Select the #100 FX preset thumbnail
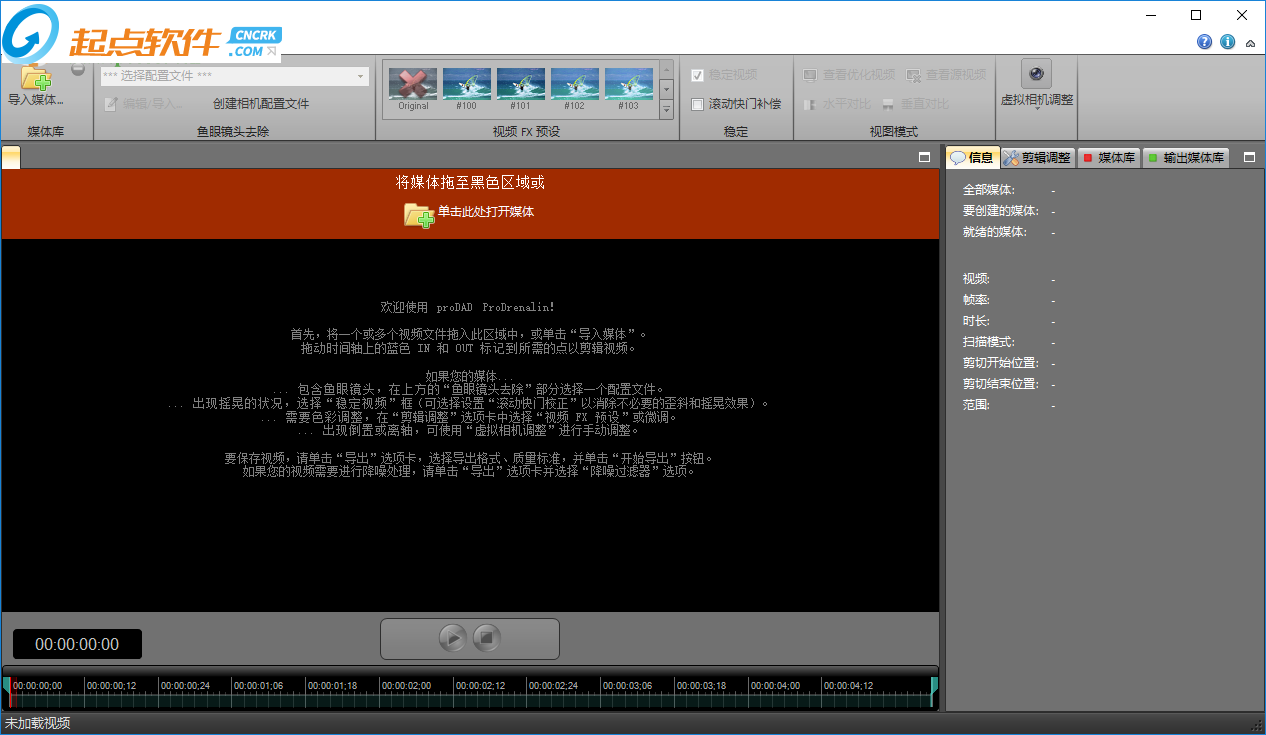 click(x=467, y=89)
